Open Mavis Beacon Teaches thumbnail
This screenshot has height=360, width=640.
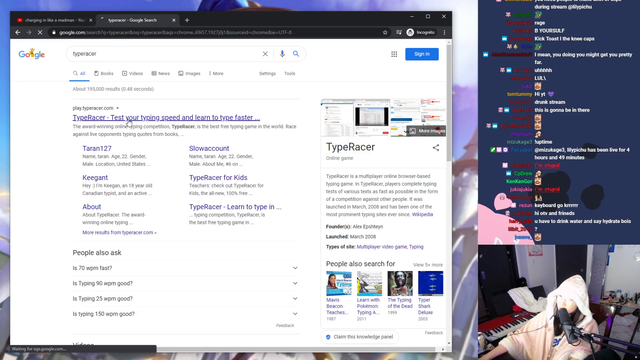[x=339, y=283]
